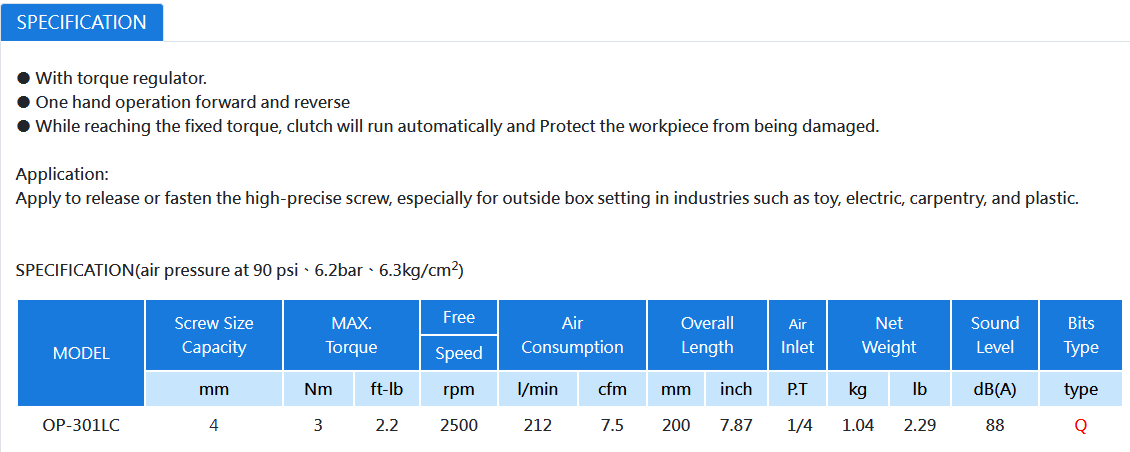
Task: Click the Screw Size Capacity header
Action: [214, 335]
